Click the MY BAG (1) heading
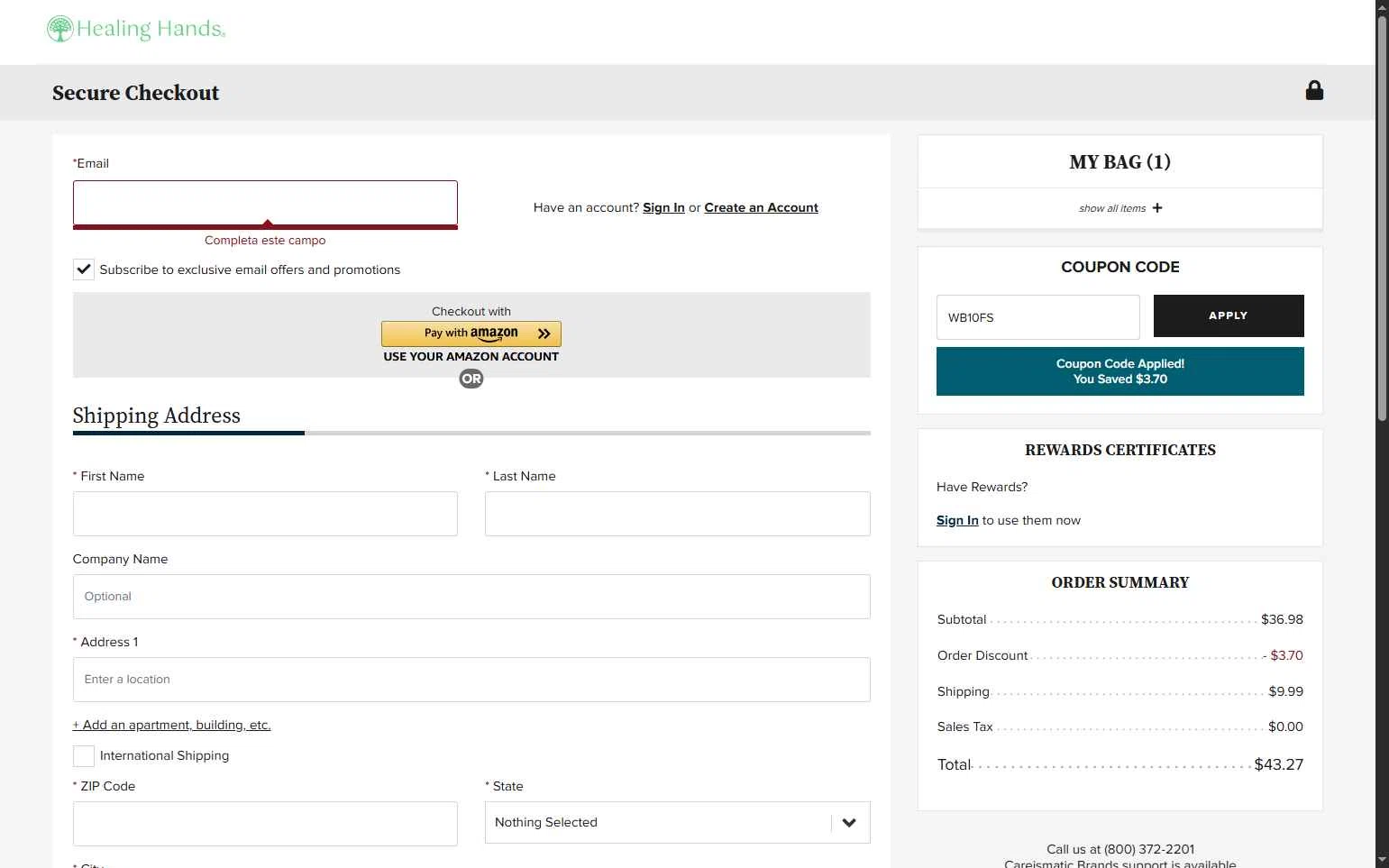This screenshot has width=1389, height=868. pos(1120,162)
